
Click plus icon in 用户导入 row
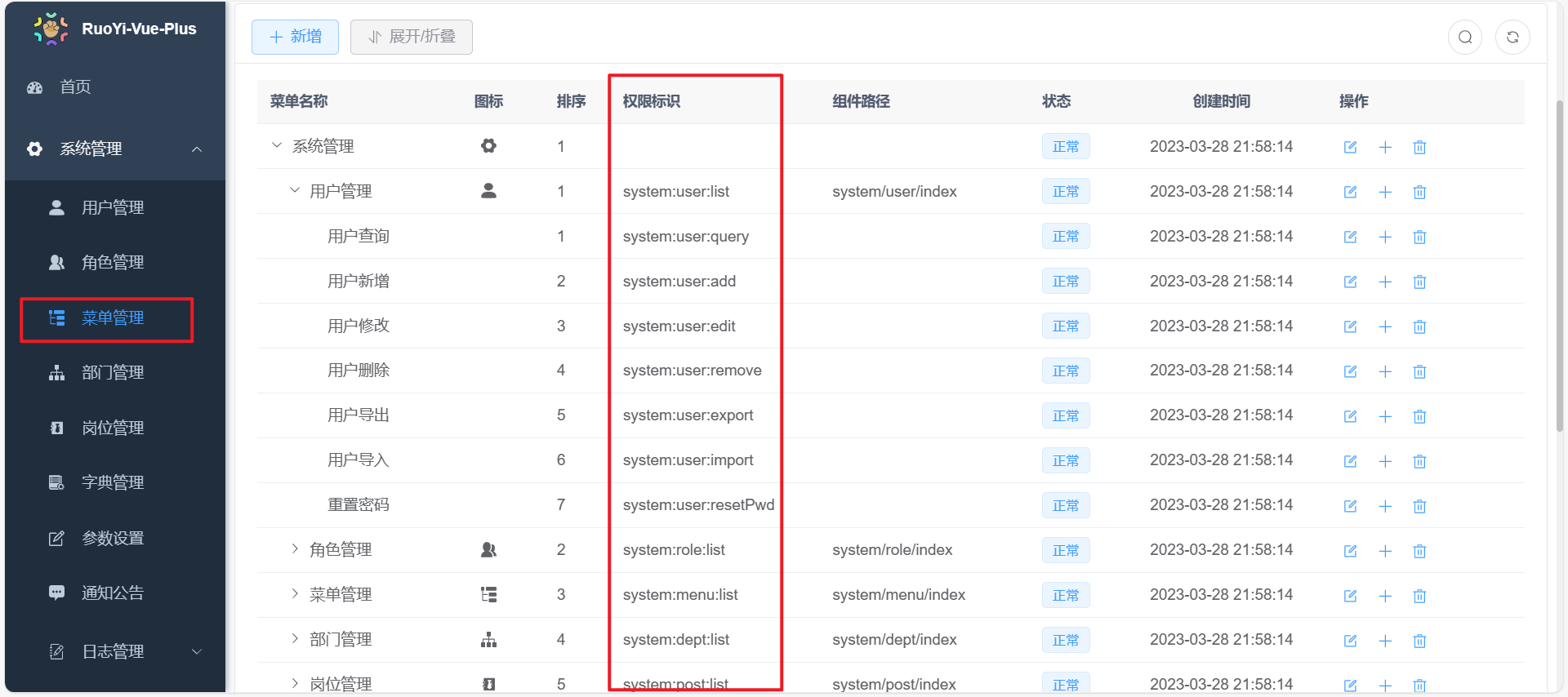[1385, 461]
